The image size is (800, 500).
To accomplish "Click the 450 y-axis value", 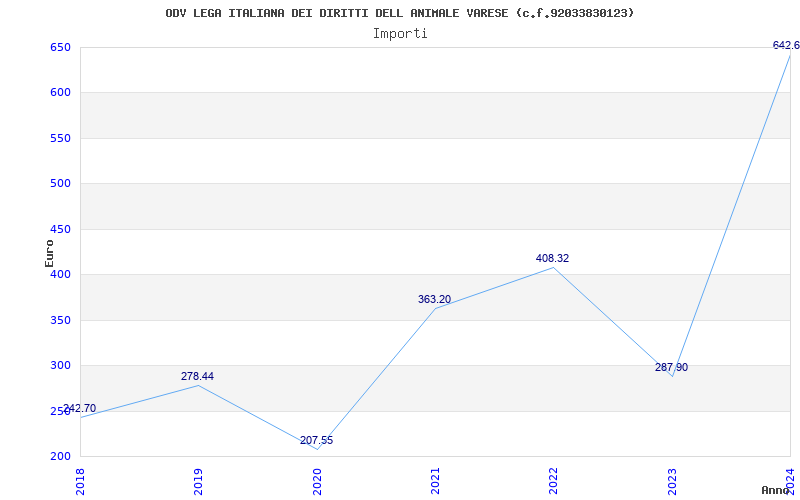I will tap(60, 229).
